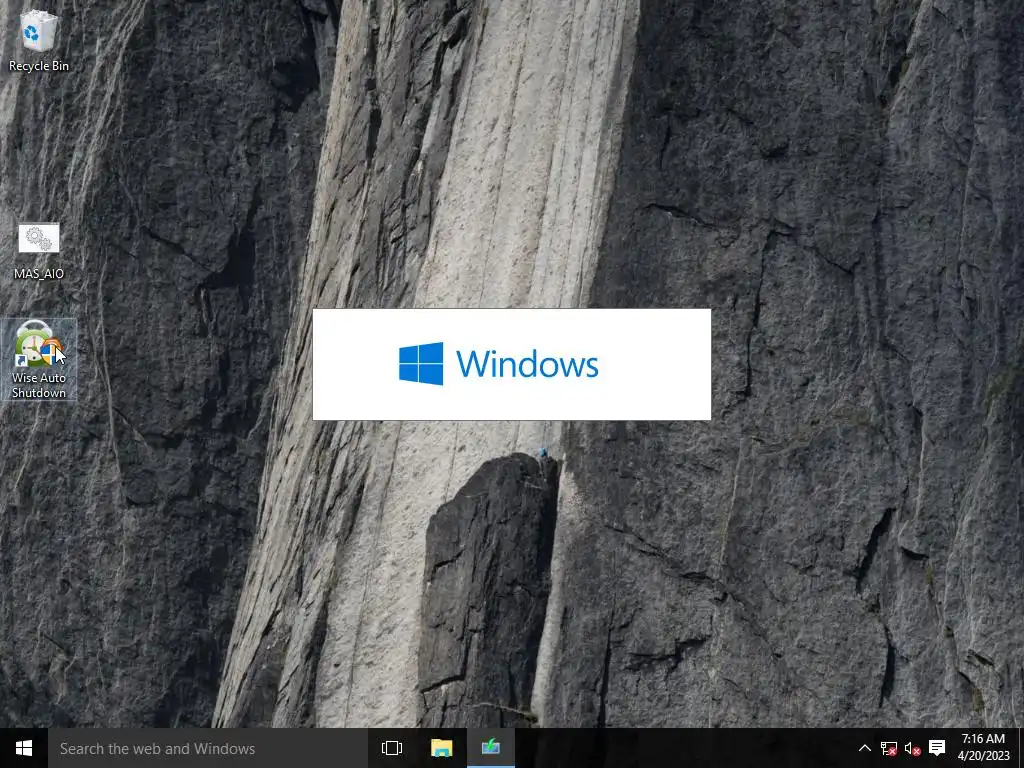Open the volume control tray icon
The height and width of the screenshot is (768, 1024).
(x=912, y=748)
